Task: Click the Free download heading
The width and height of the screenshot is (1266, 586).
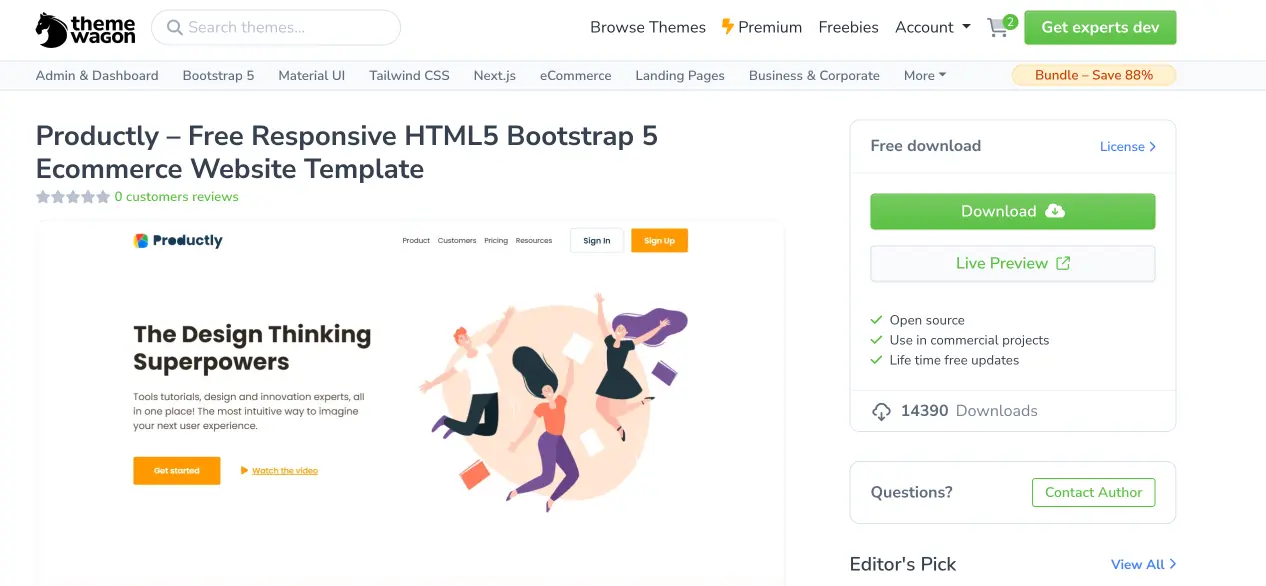Action: pos(926,146)
